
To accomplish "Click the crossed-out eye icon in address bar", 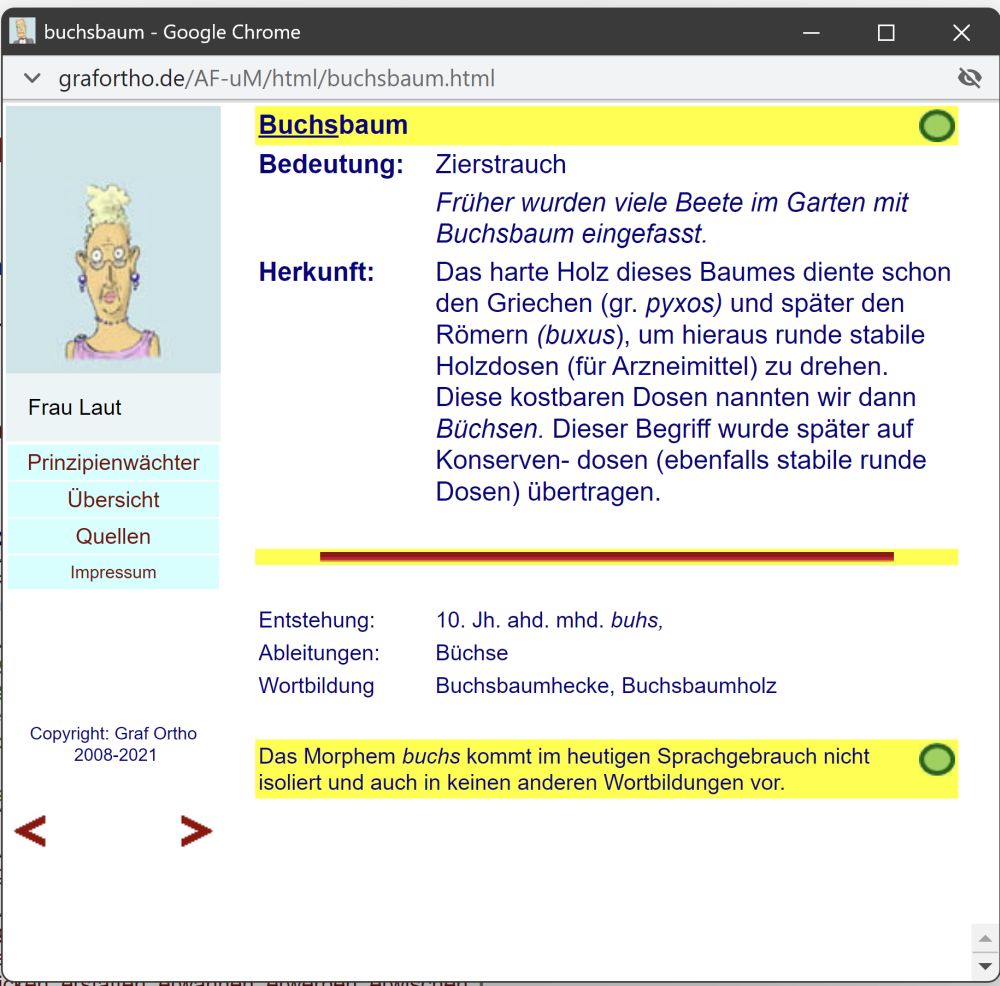I will [x=968, y=78].
